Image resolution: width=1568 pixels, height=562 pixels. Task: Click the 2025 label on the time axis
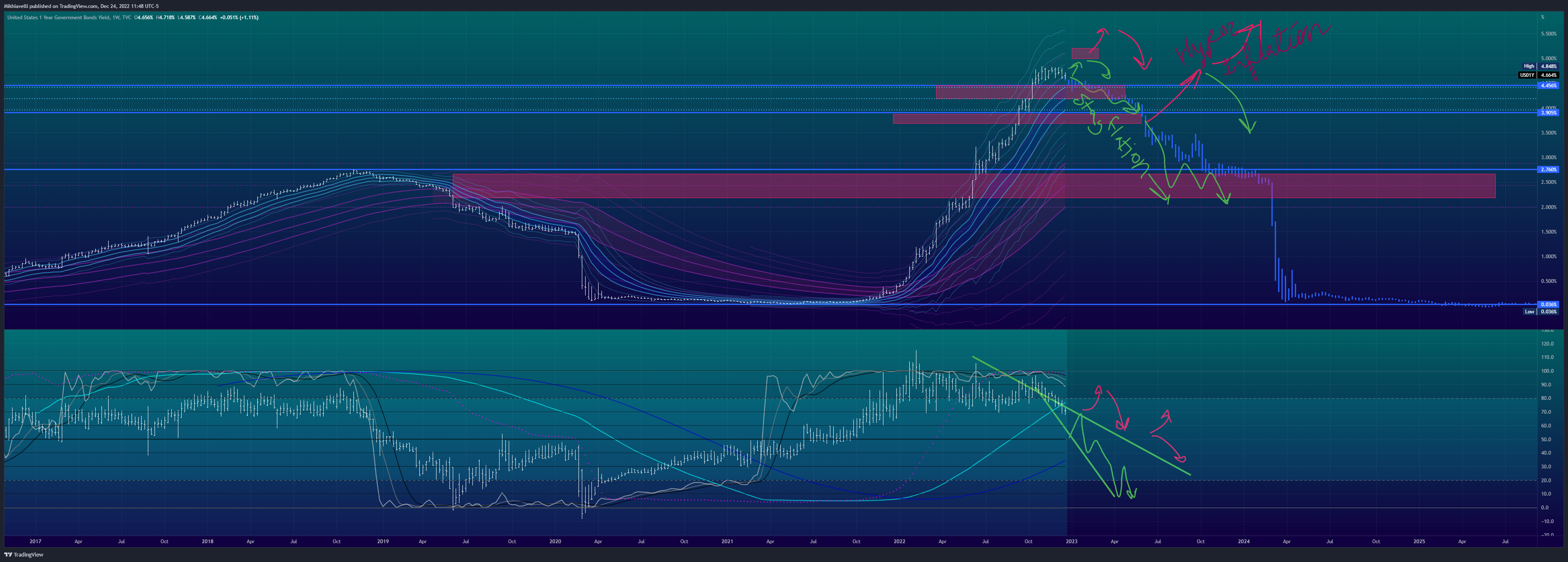1419,541
